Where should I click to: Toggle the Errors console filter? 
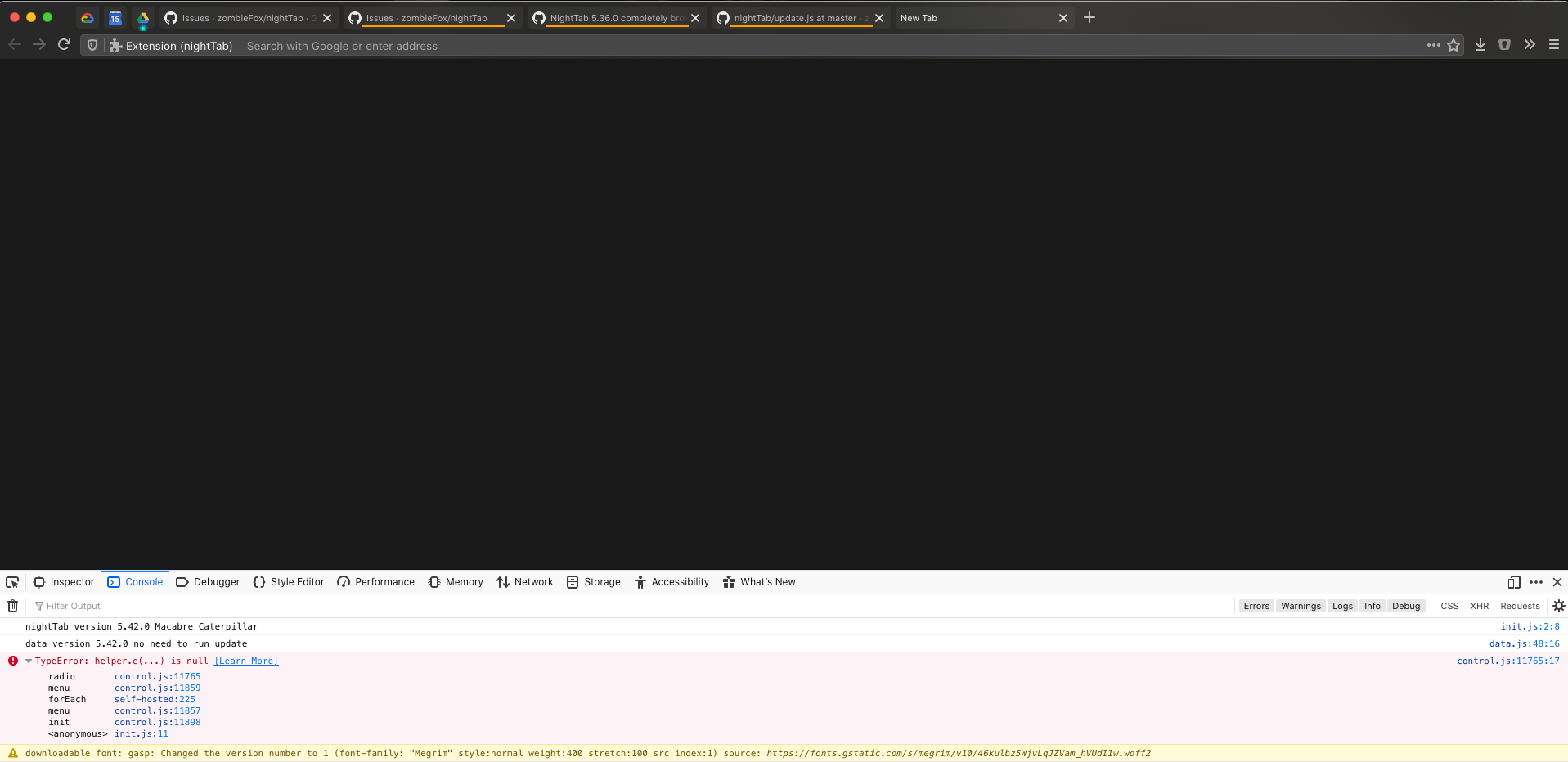tap(1256, 606)
